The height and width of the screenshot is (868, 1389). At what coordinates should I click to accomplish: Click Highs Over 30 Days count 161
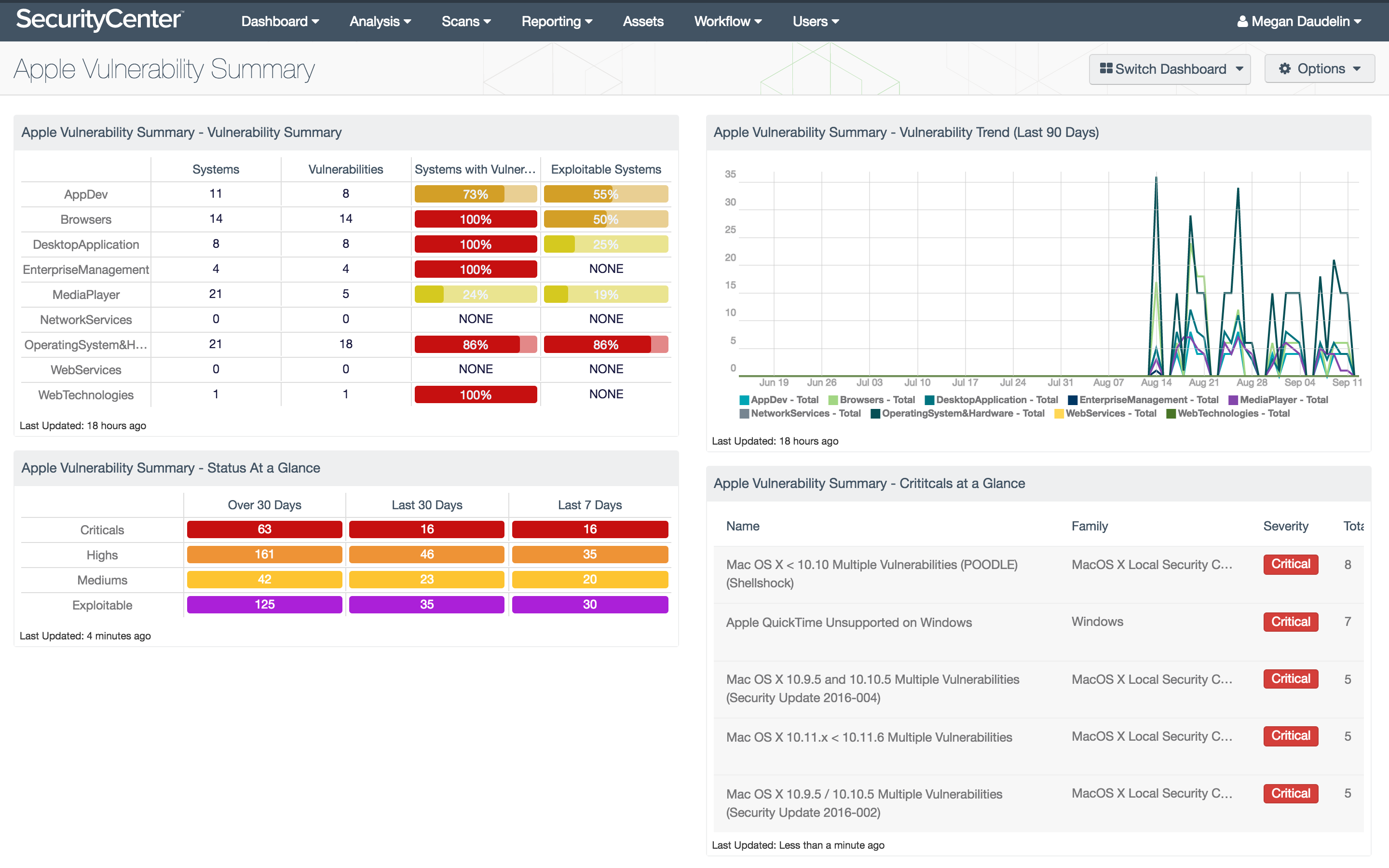[265, 555]
